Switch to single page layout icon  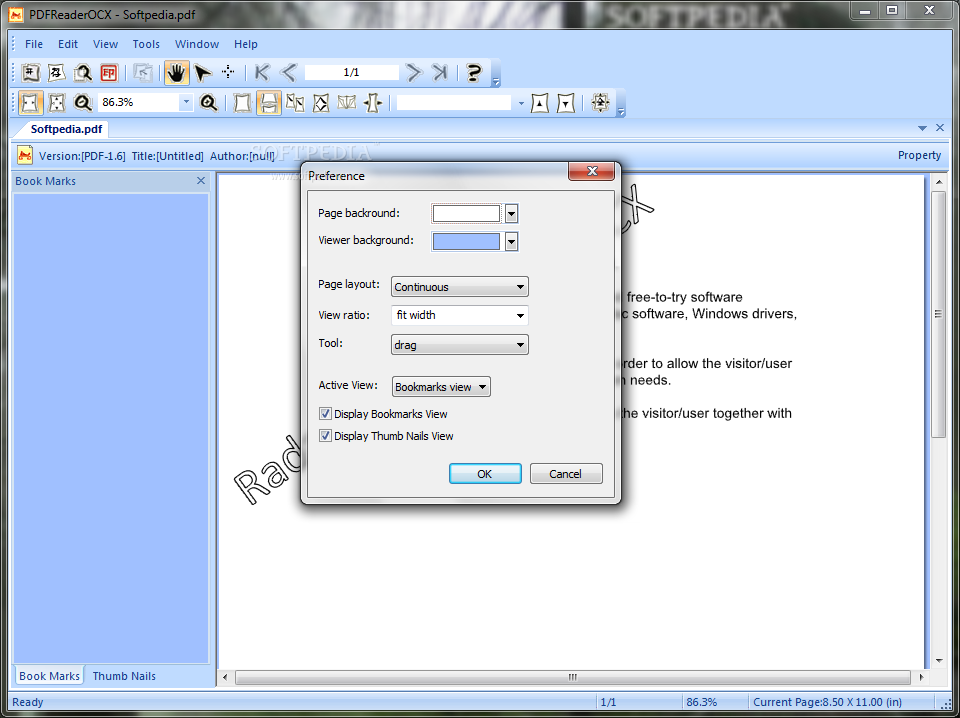tap(243, 103)
